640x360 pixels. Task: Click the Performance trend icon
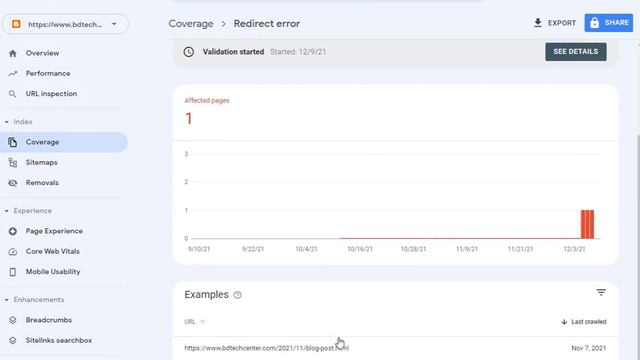(x=13, y=73)
